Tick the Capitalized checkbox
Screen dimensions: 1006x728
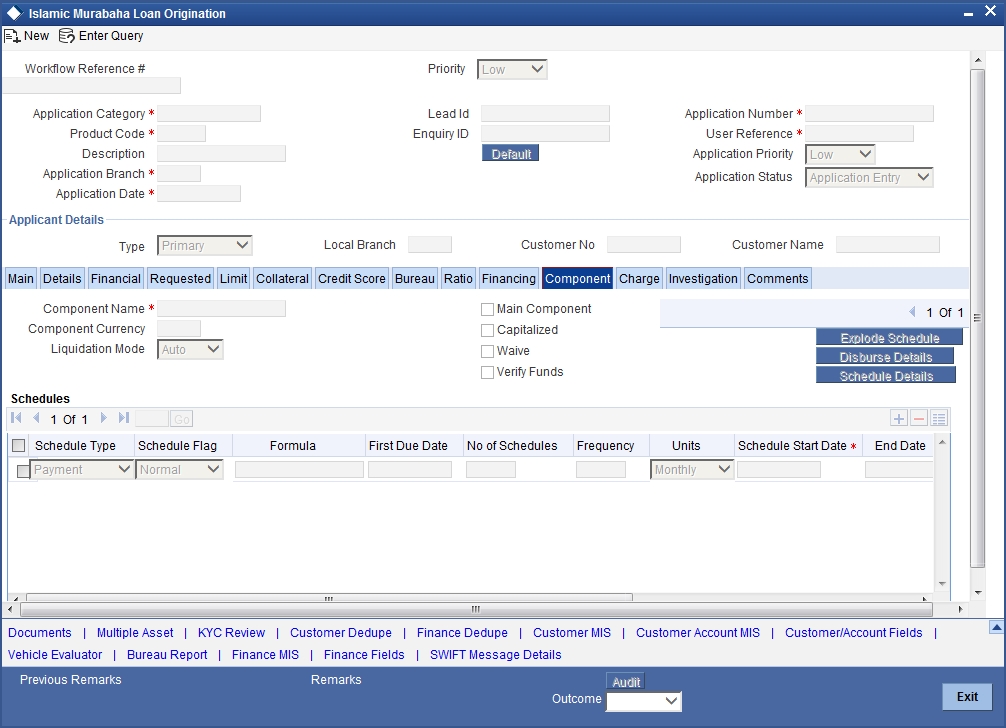(x=488, y=330)
